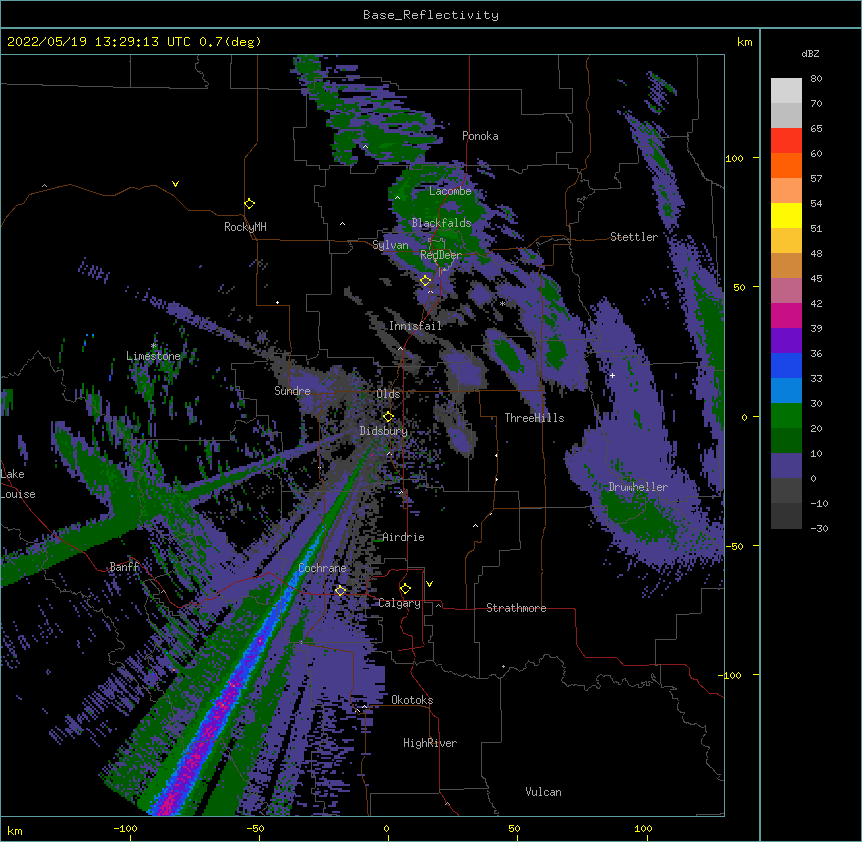Select the Limestone label
Screen dimensions: 862x842
[153, 356]
